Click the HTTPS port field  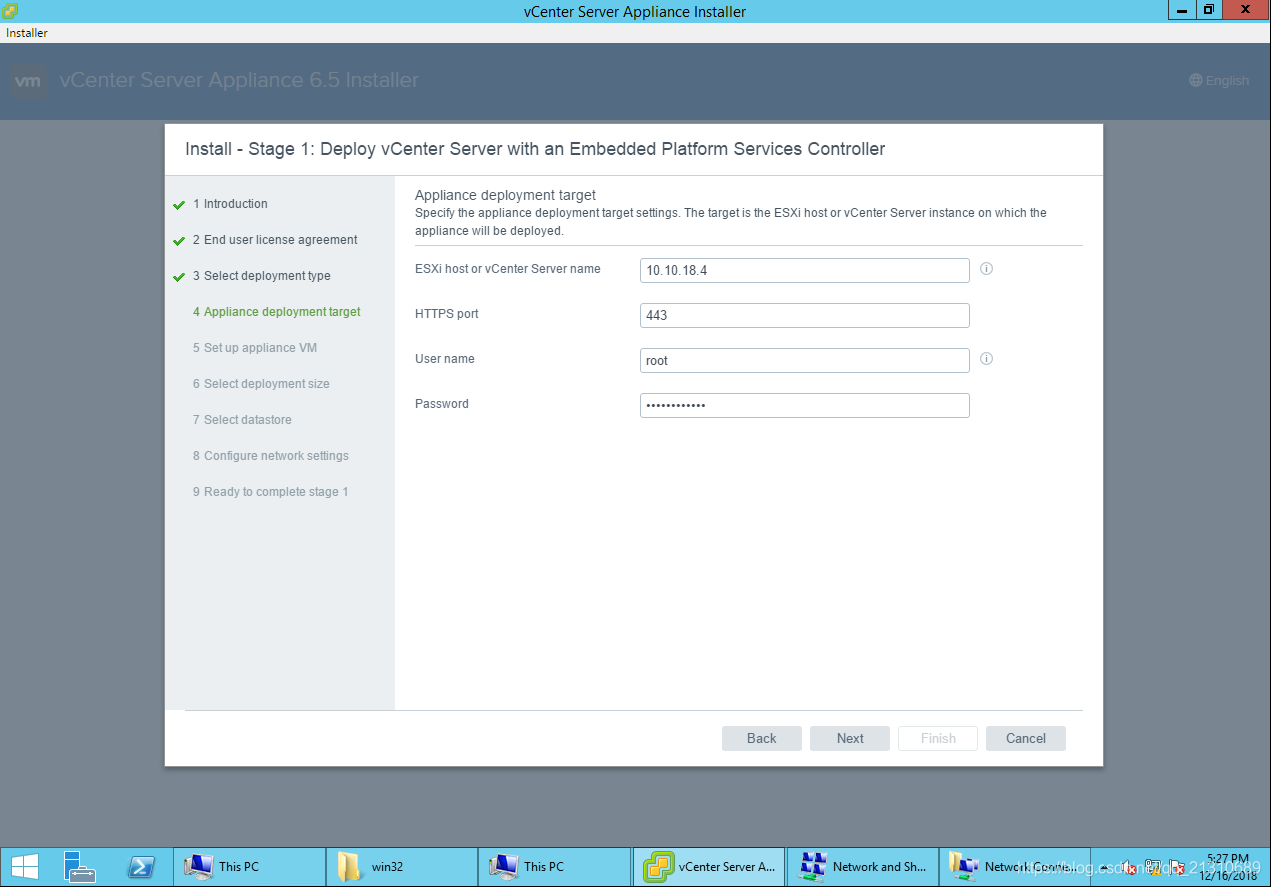coord(804,315)
